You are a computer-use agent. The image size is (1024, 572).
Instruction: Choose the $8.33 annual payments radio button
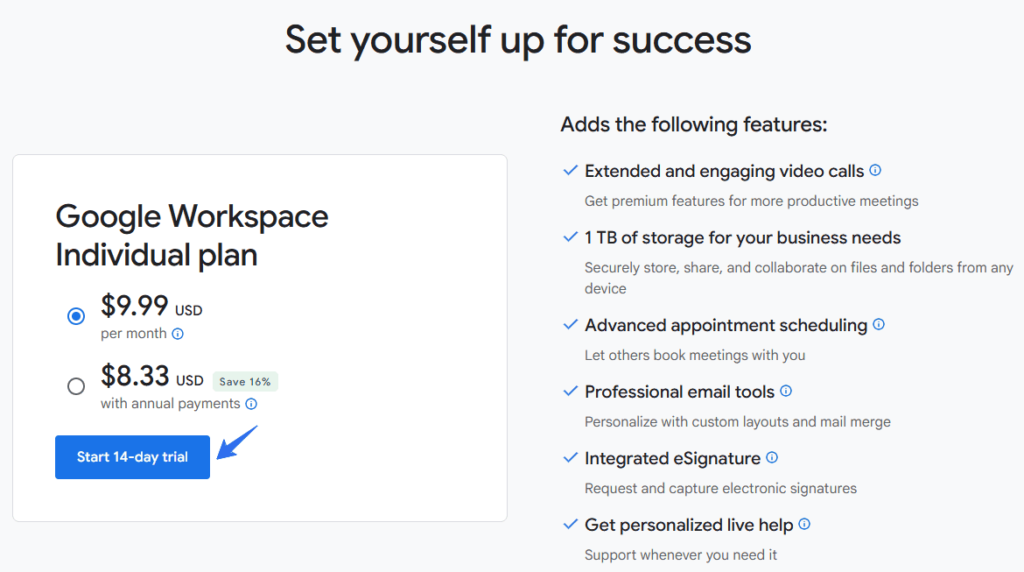pos(76,386)
